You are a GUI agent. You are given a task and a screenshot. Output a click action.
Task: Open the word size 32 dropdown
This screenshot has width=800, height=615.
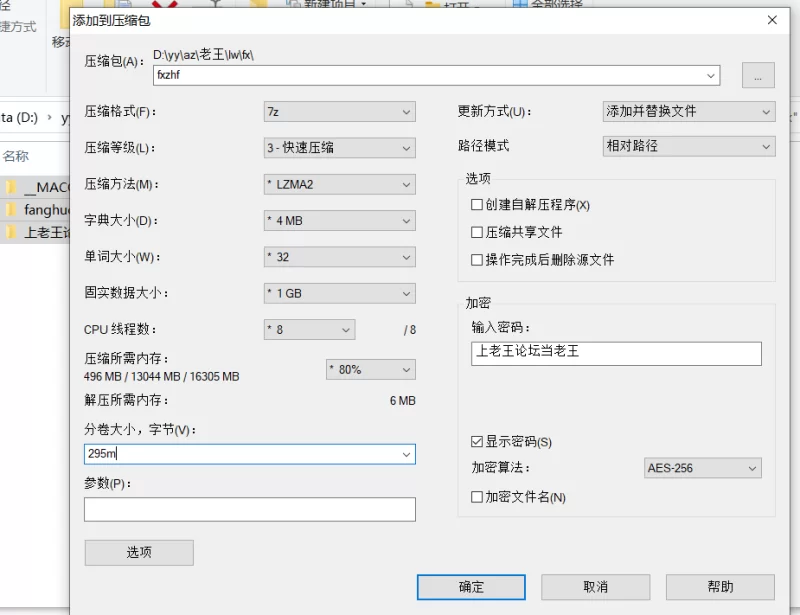coord(340,257)
